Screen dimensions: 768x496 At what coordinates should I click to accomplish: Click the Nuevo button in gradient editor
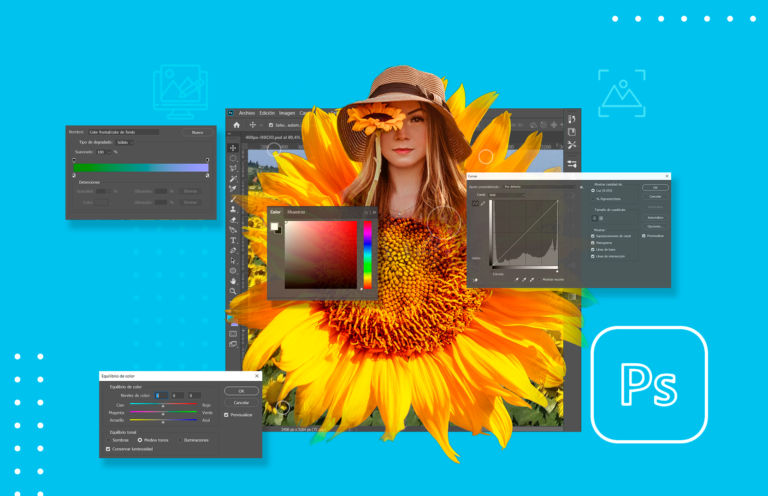pyautogui.click(x=197, y=131)
